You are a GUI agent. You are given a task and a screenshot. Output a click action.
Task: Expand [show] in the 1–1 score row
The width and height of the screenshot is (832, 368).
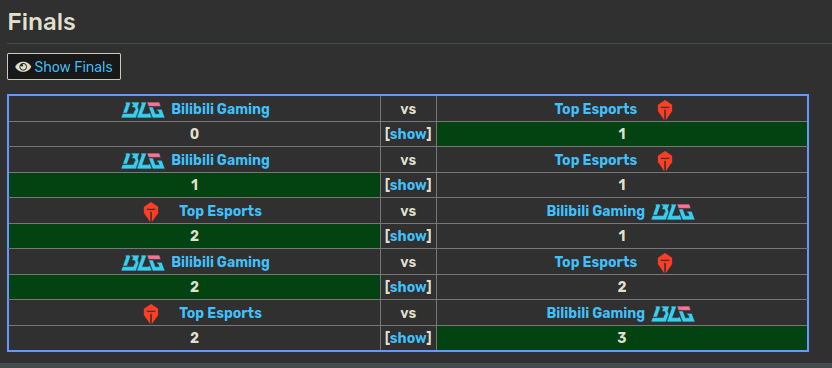(x=408, y=185)
